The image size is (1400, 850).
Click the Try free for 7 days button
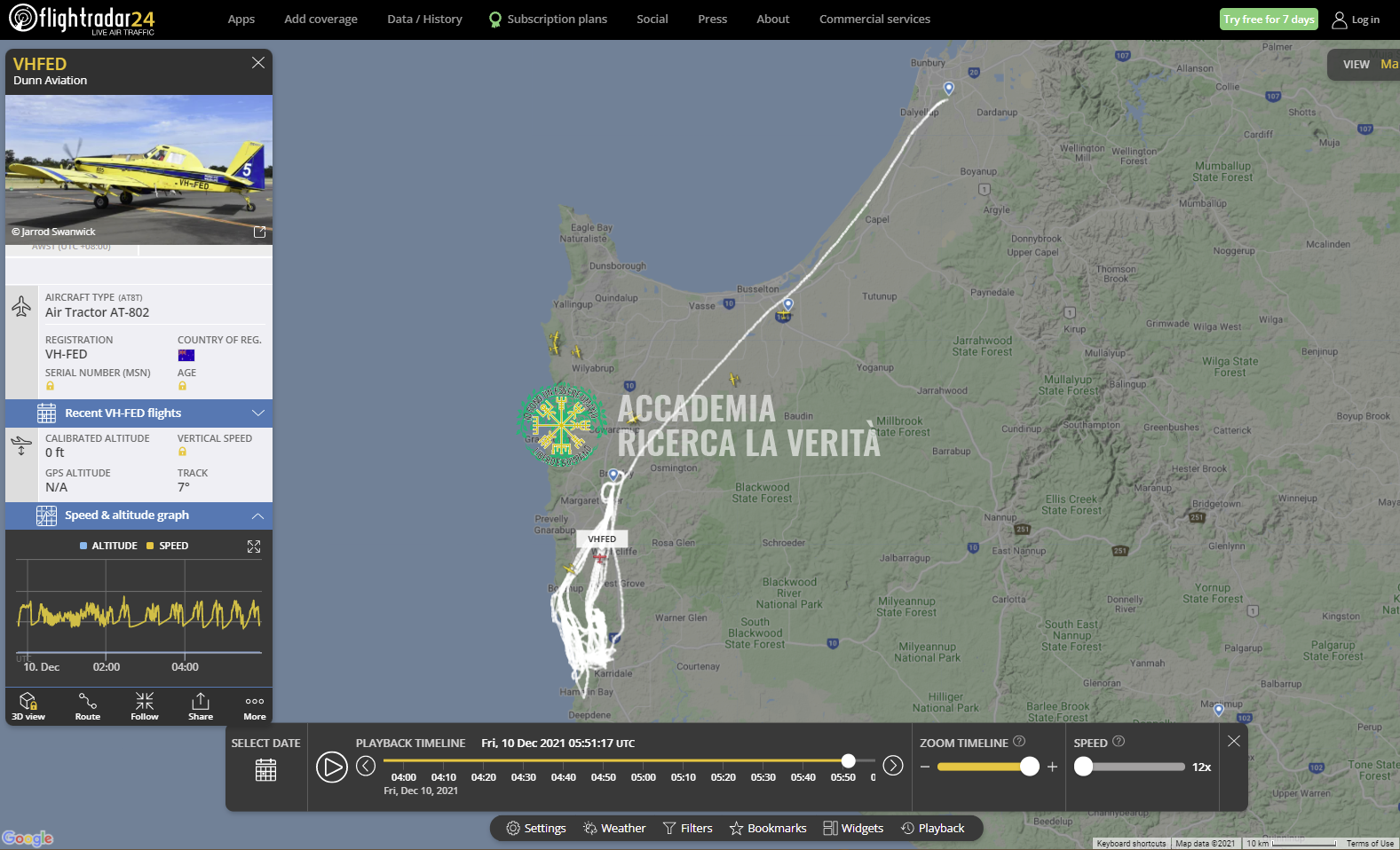[x=1269, y=20]
